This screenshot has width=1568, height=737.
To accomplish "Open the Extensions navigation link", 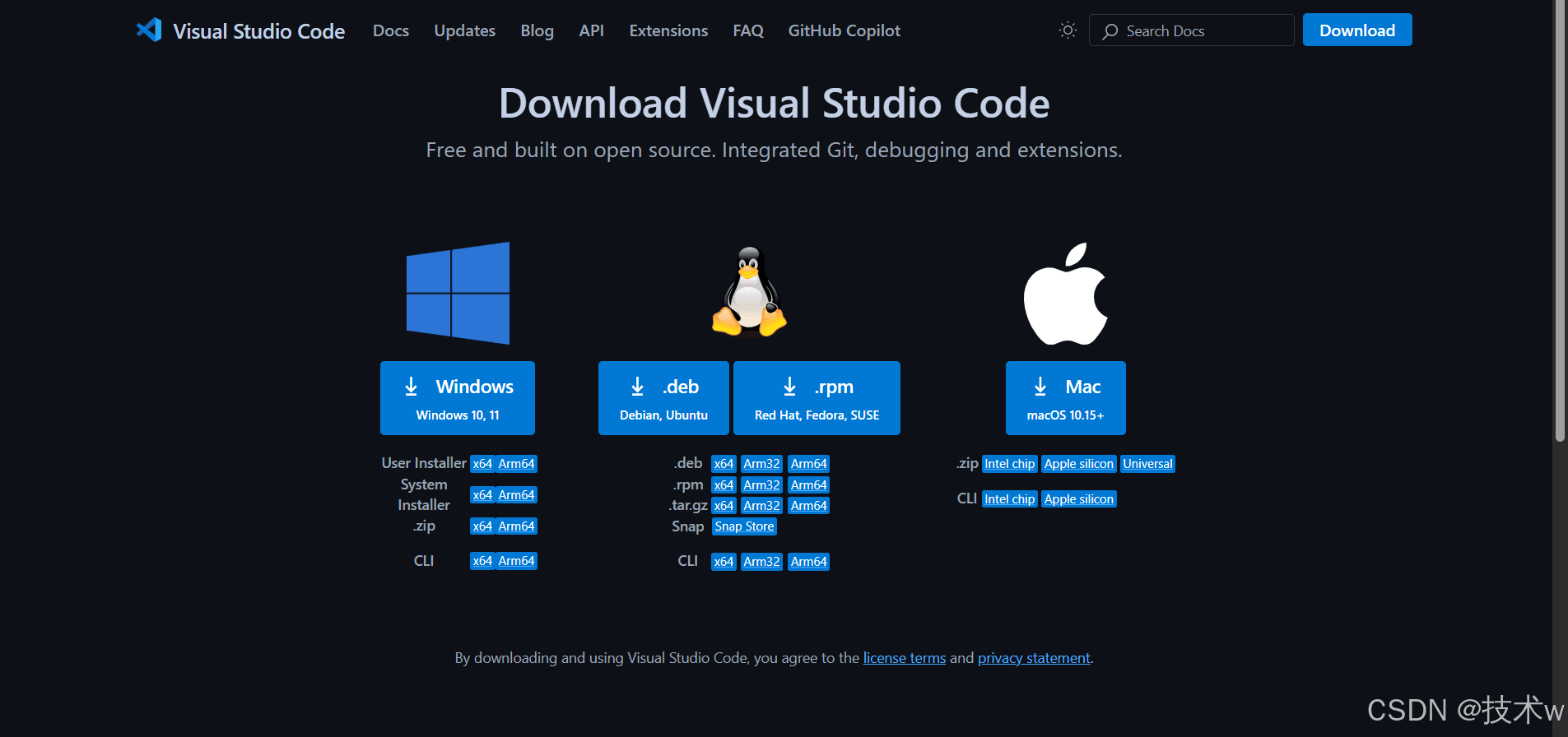I will pyautogui.click(x=668, y=30).
